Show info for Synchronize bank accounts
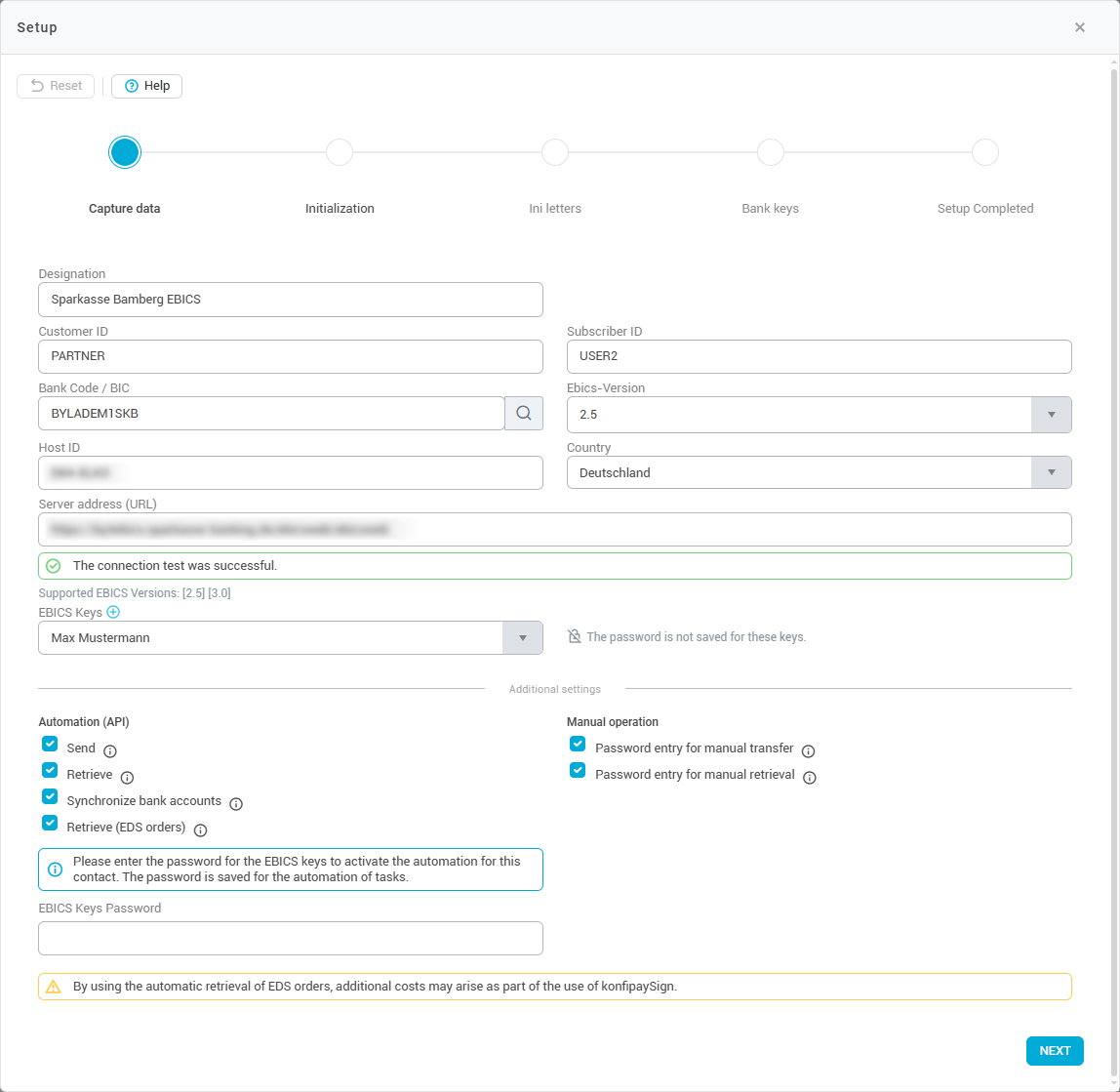The image size is (1120, 1092). point(235,803)
